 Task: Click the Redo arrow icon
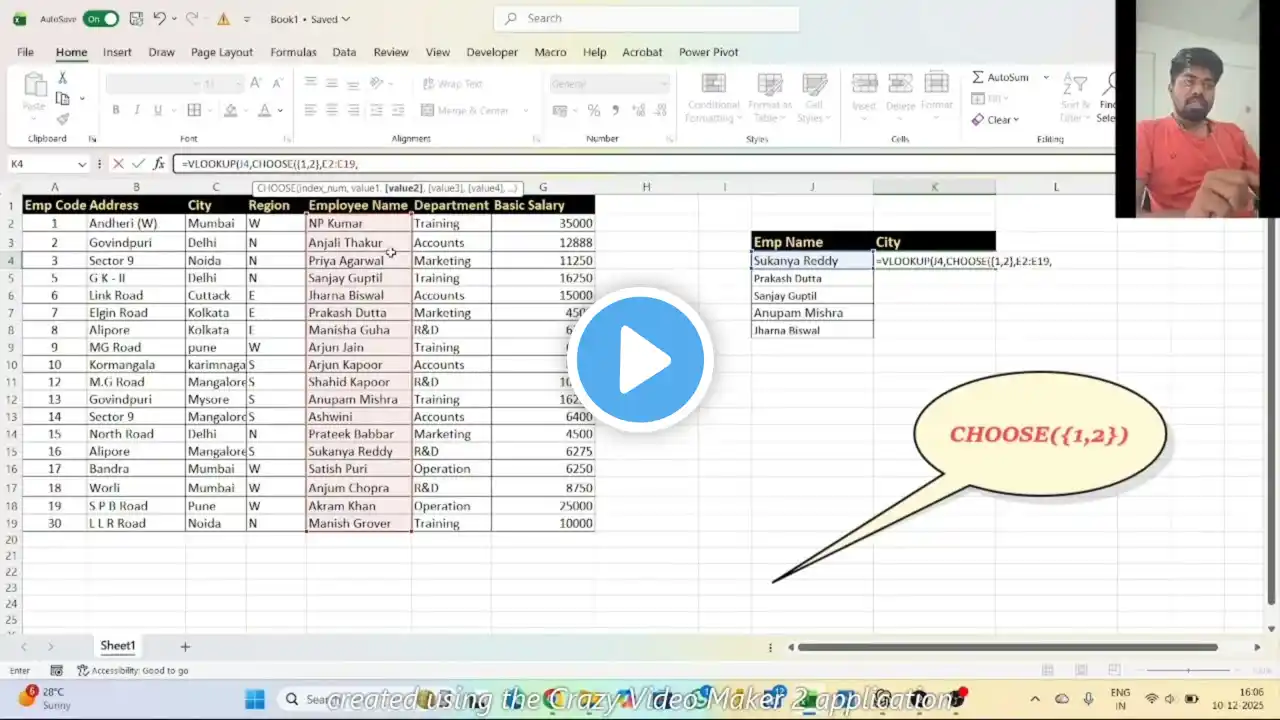click(193, 19)
